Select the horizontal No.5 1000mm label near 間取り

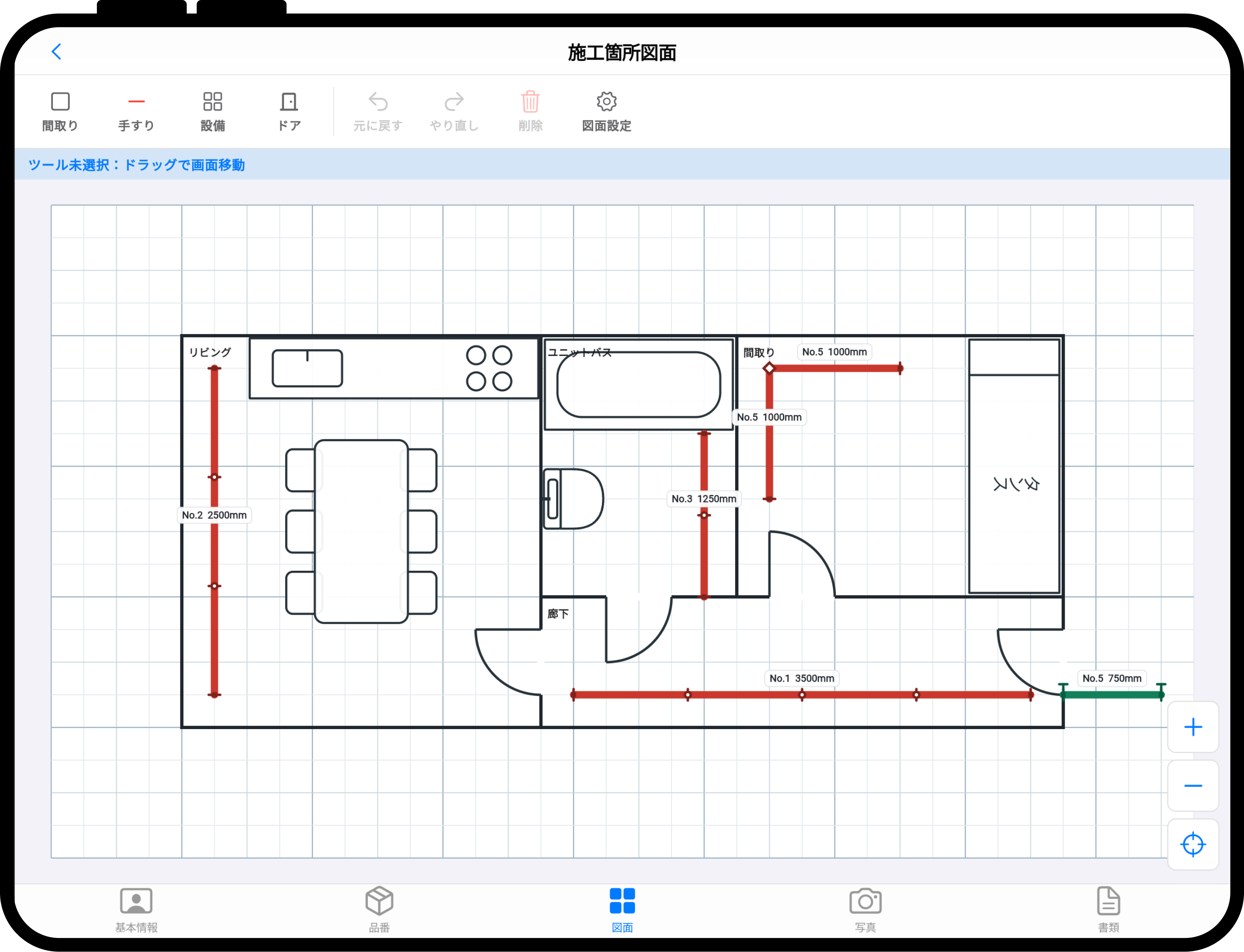[834, 352]
